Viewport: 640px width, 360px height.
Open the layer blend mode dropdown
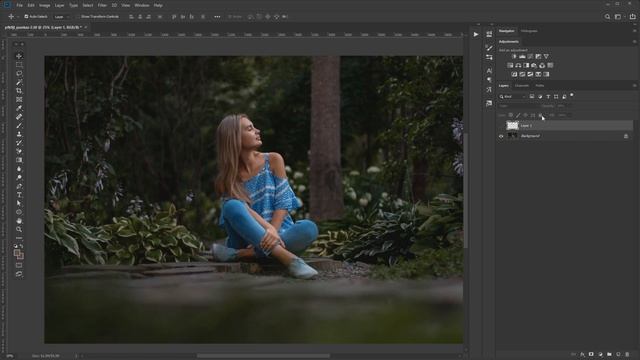pyautogui.click(x=518, y=106)
